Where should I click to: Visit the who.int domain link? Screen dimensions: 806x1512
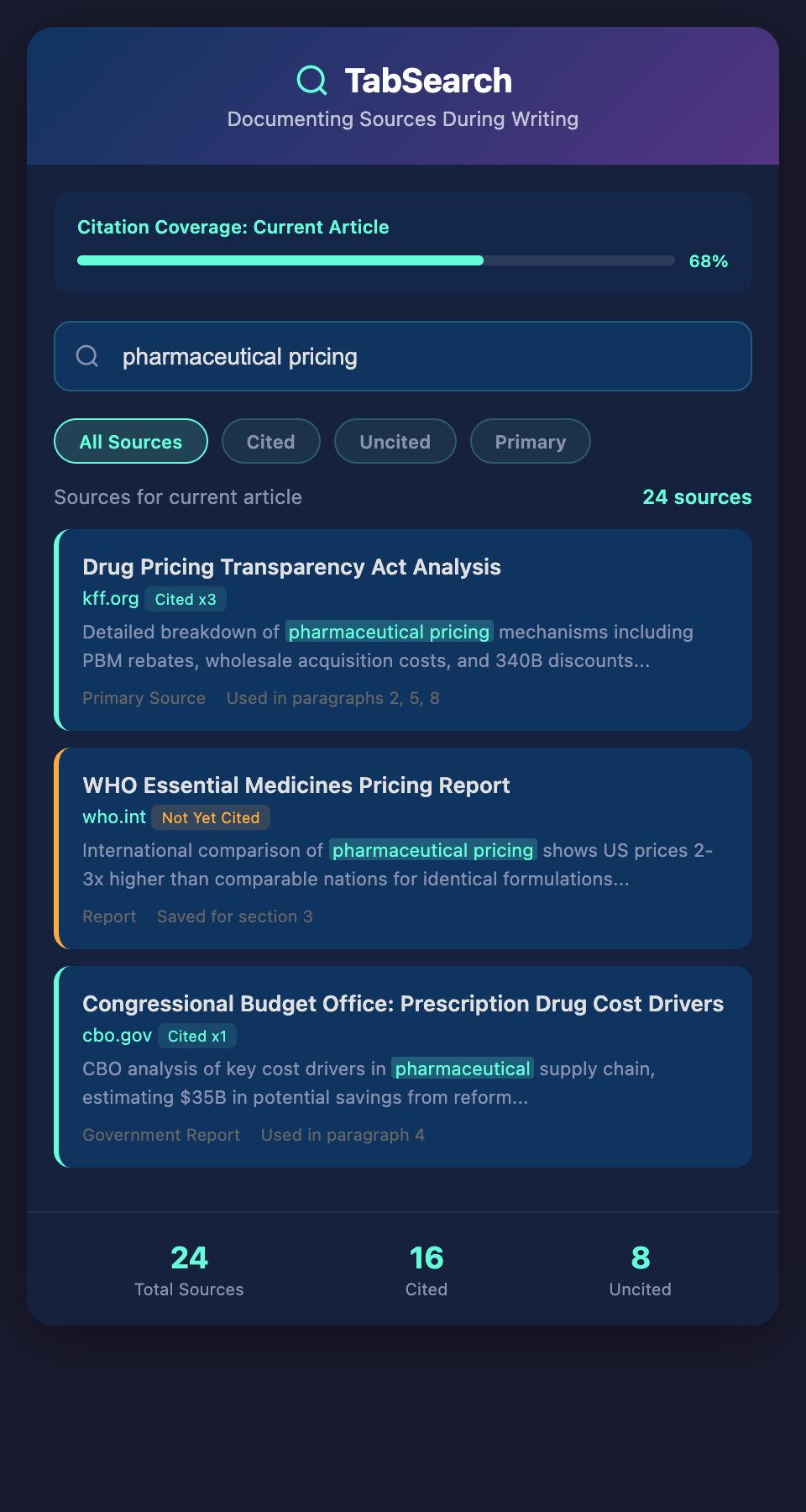tap(113, 817)
